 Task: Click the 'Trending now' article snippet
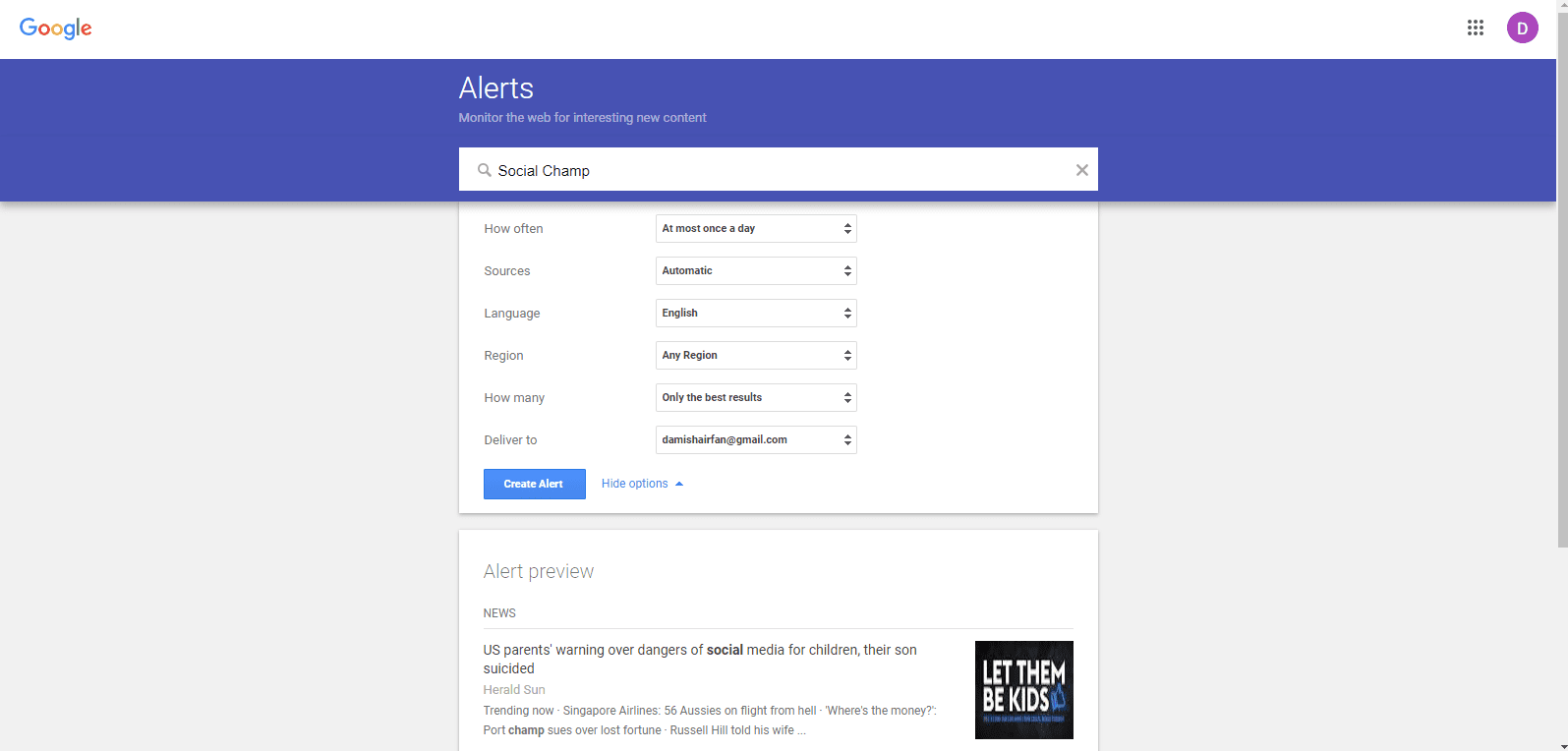point(710,721)
